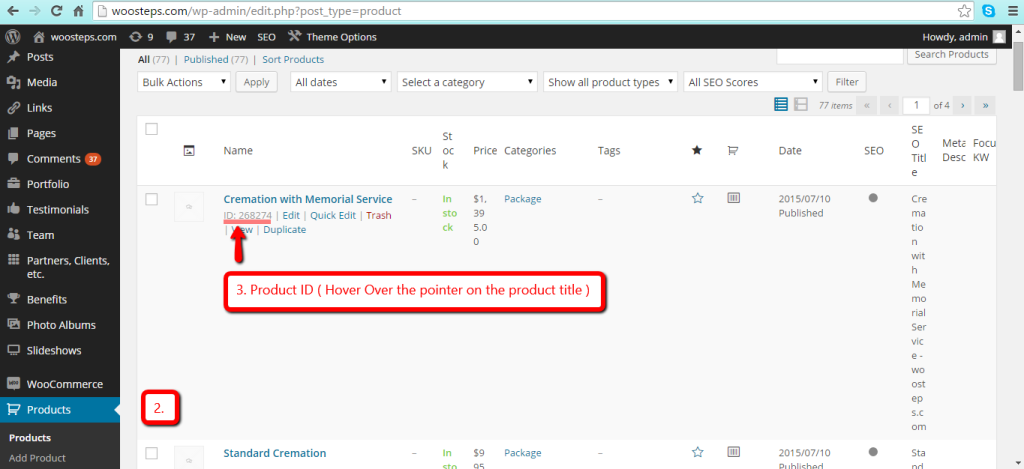
Task: Open the WordPress logo menu
Action: pos(13,37)
